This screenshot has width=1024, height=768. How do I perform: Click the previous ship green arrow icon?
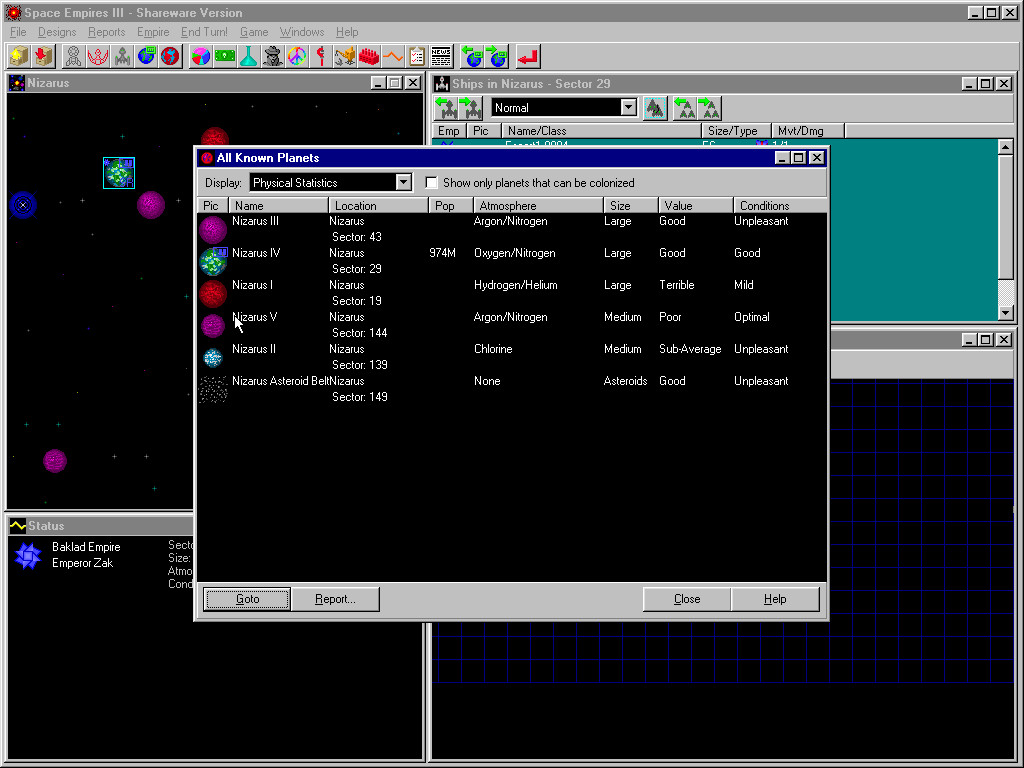pyautogui.click(x=446, y=108)
